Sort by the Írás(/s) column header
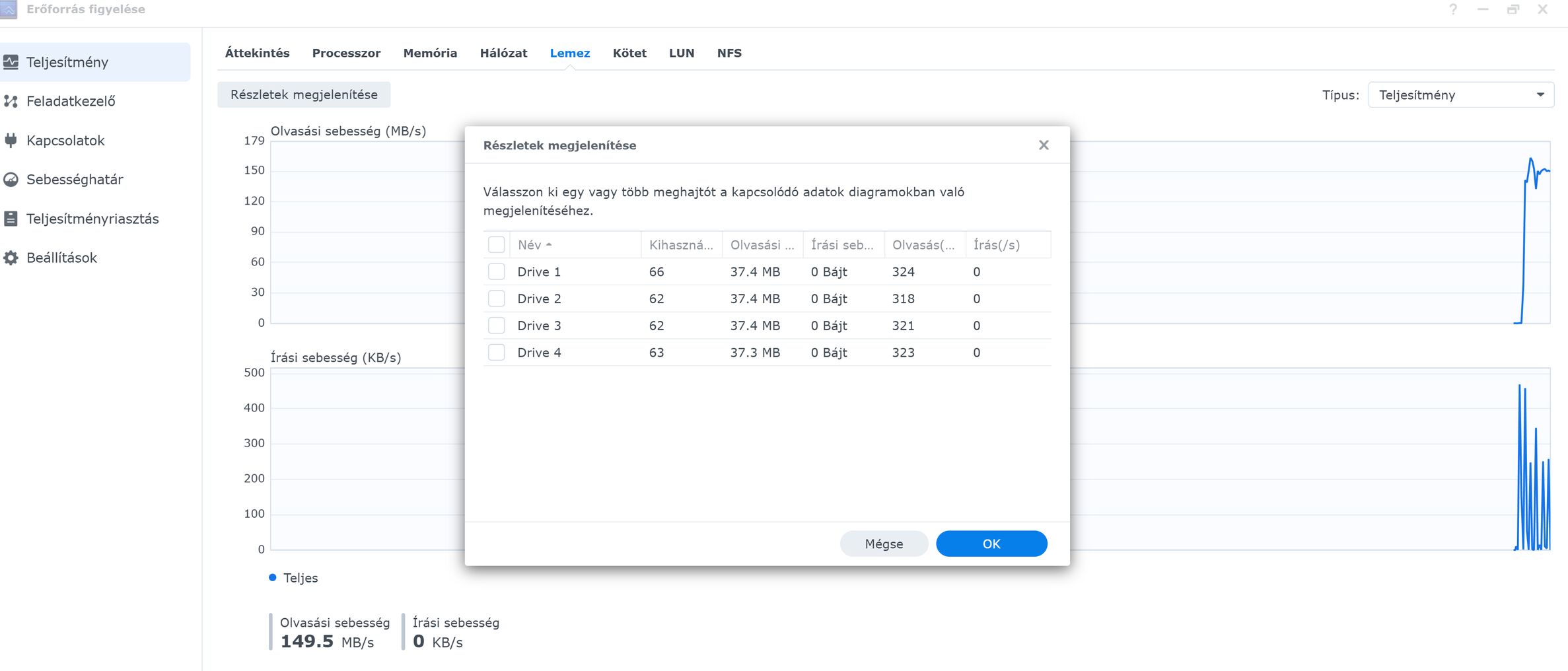1568x671 pixels. point(1008,245)
